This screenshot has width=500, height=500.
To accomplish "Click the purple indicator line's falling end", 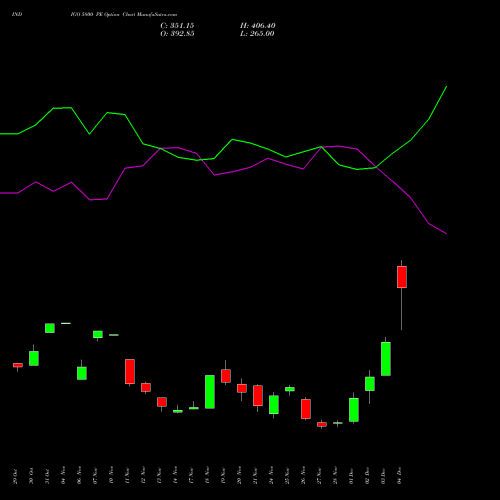I will 446,233.
